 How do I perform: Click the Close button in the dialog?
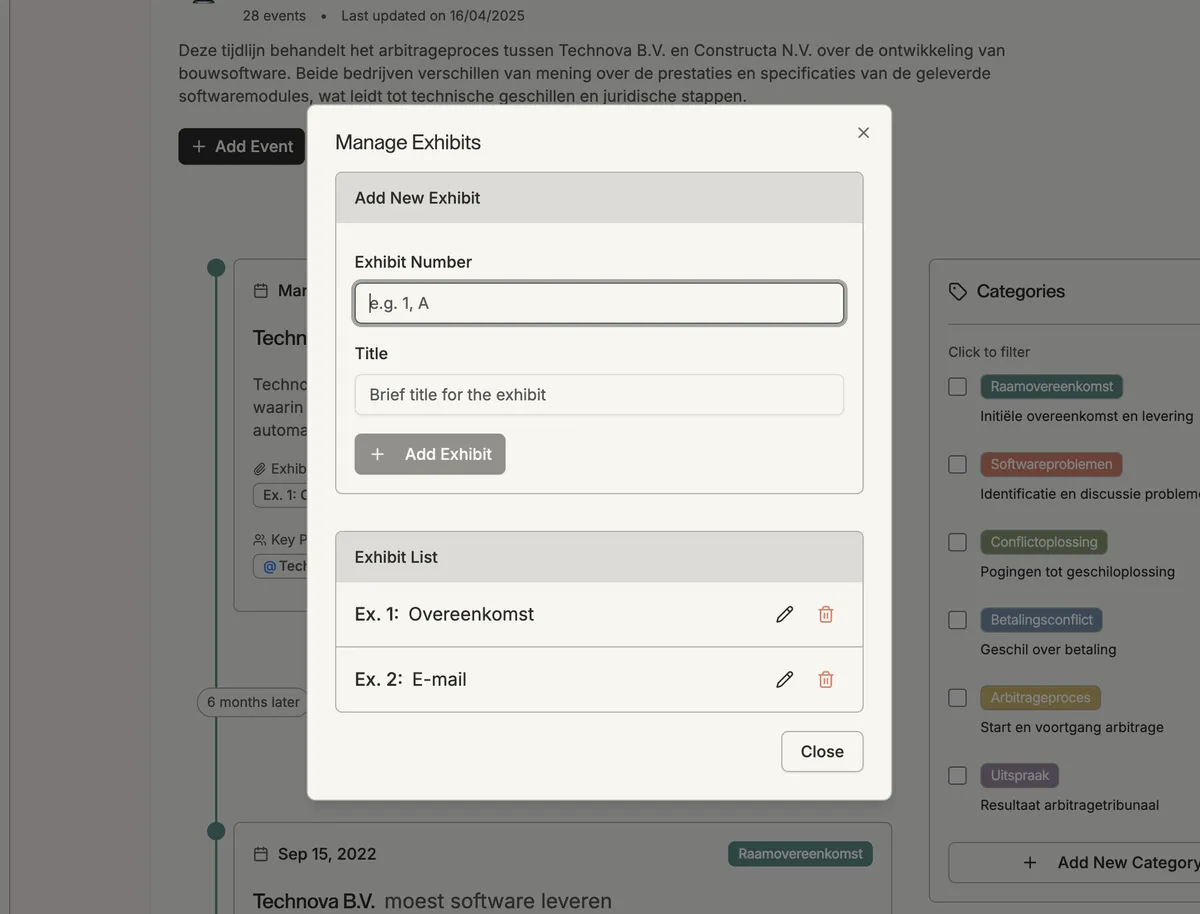coord(821,751)
